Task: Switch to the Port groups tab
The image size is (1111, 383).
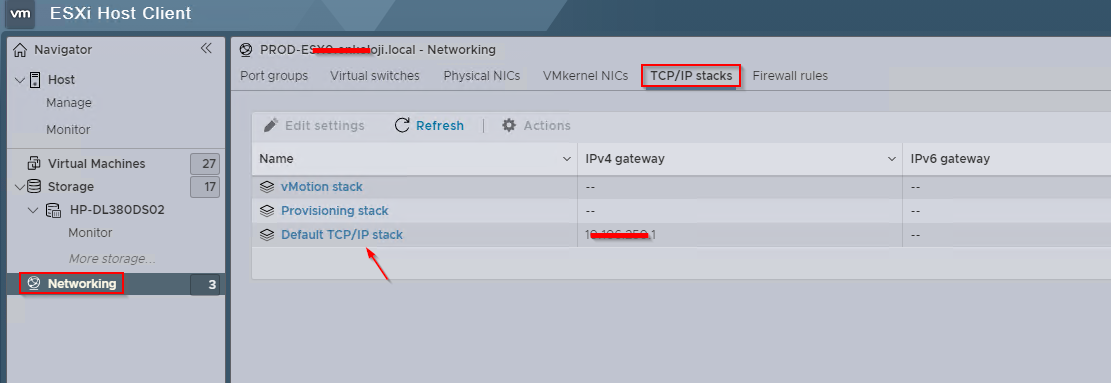Action: click(x=274, y=76)
